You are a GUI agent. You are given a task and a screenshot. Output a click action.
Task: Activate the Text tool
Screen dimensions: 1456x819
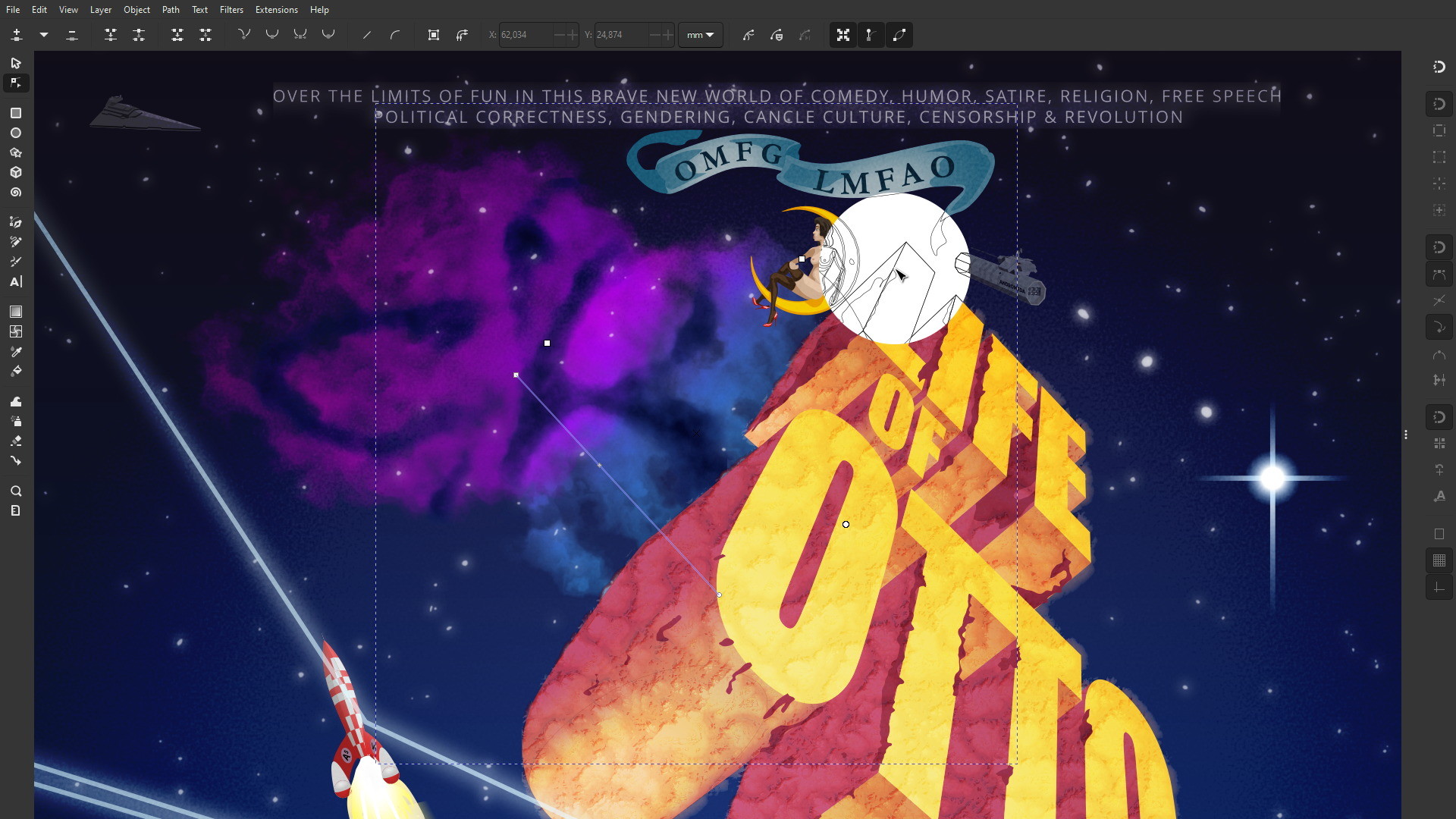tap(16, 282)
